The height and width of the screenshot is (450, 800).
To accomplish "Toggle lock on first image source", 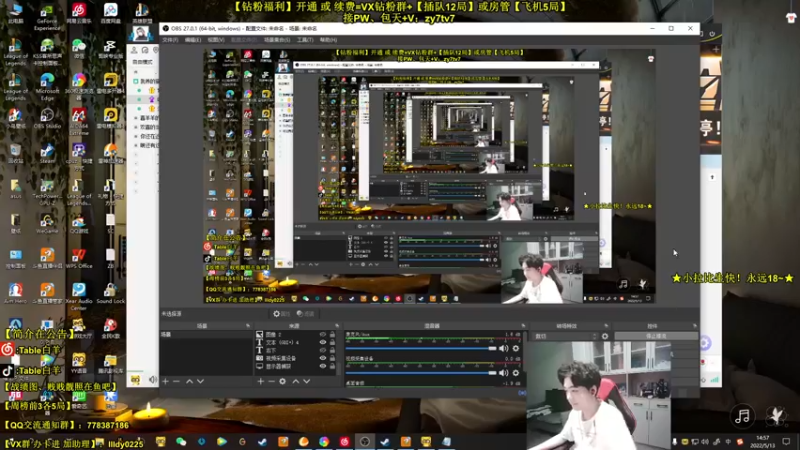I will click(x=332, y=335).
